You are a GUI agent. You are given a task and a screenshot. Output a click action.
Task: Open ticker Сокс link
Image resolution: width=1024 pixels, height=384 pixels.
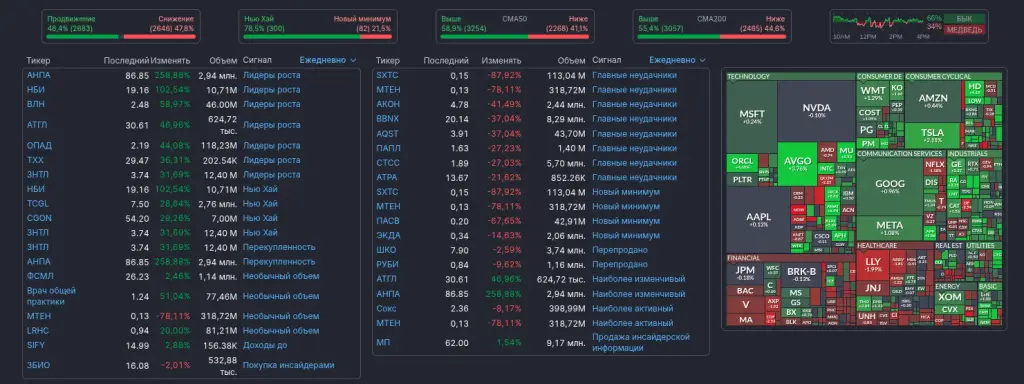point(387,308)
